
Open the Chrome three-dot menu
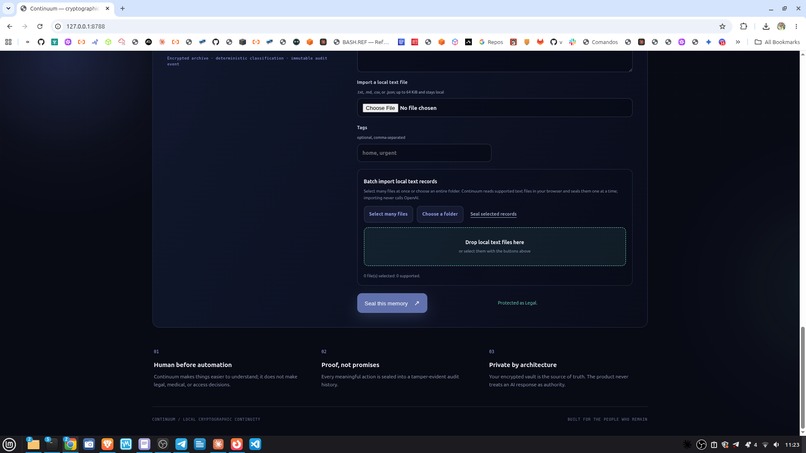(x=796, y=26)
